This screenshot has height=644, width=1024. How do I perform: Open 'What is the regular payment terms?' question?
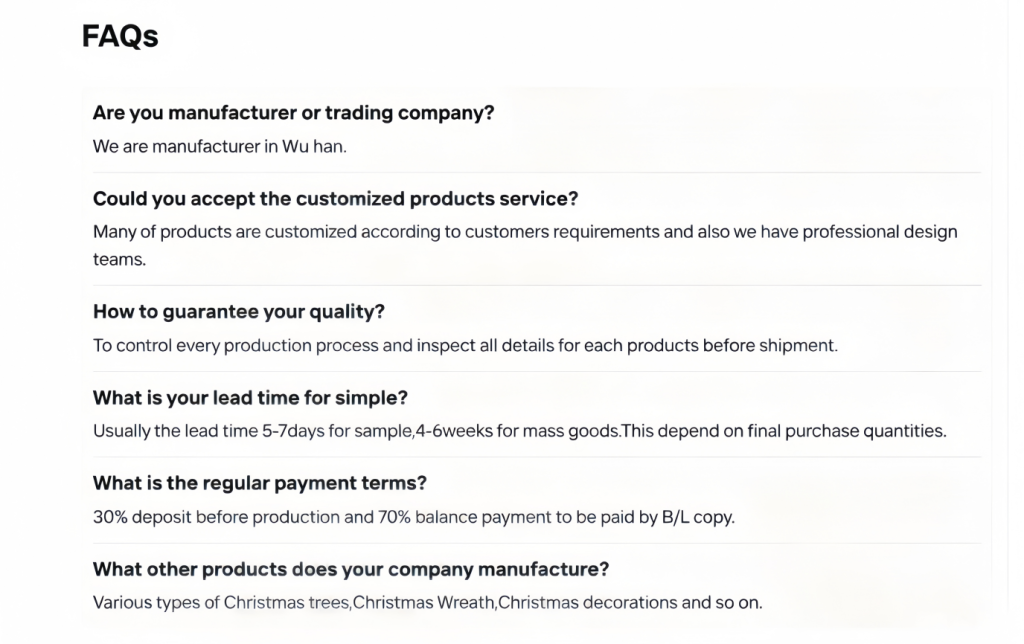(x=260, y=483)
